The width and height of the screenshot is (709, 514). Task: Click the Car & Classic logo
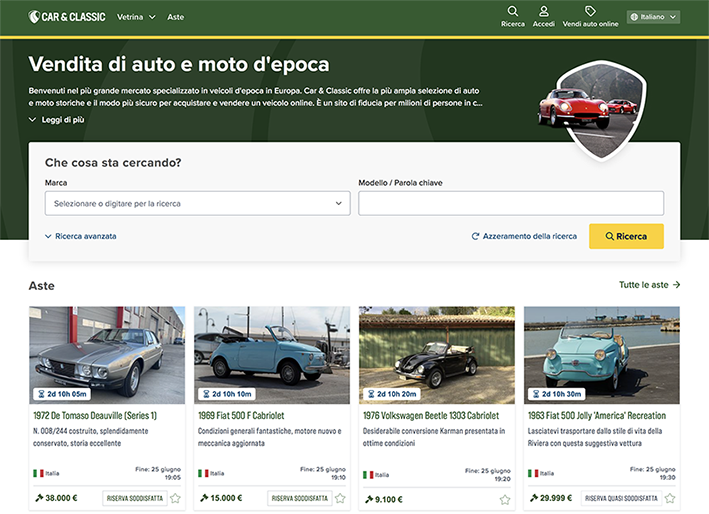point(66,17)
